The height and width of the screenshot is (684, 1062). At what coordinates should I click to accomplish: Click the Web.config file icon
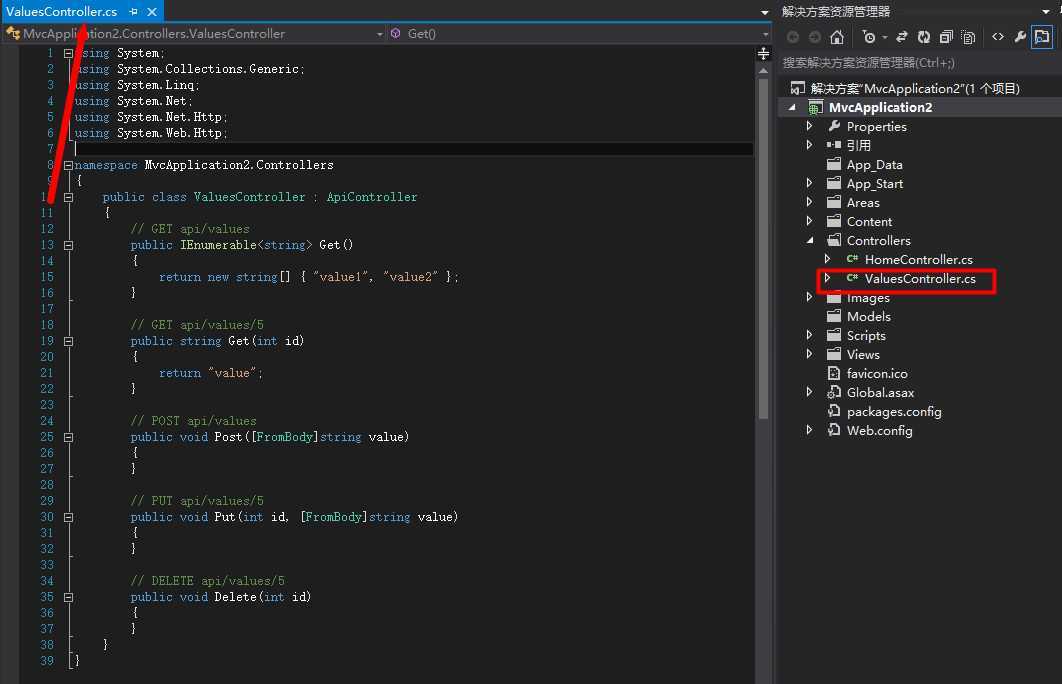(x=834, y=430)
